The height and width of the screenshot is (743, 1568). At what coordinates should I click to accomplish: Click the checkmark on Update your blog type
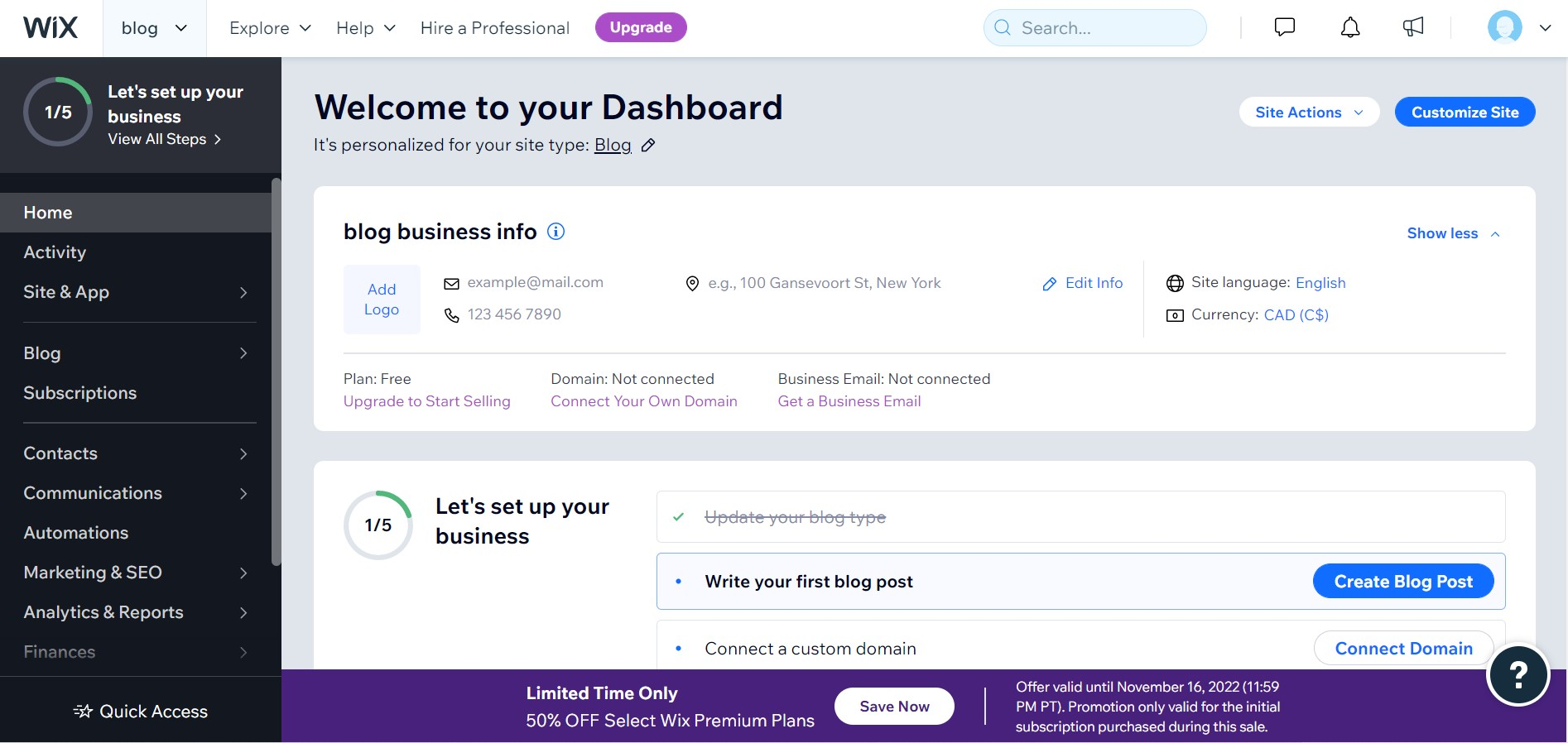point(678,517)
